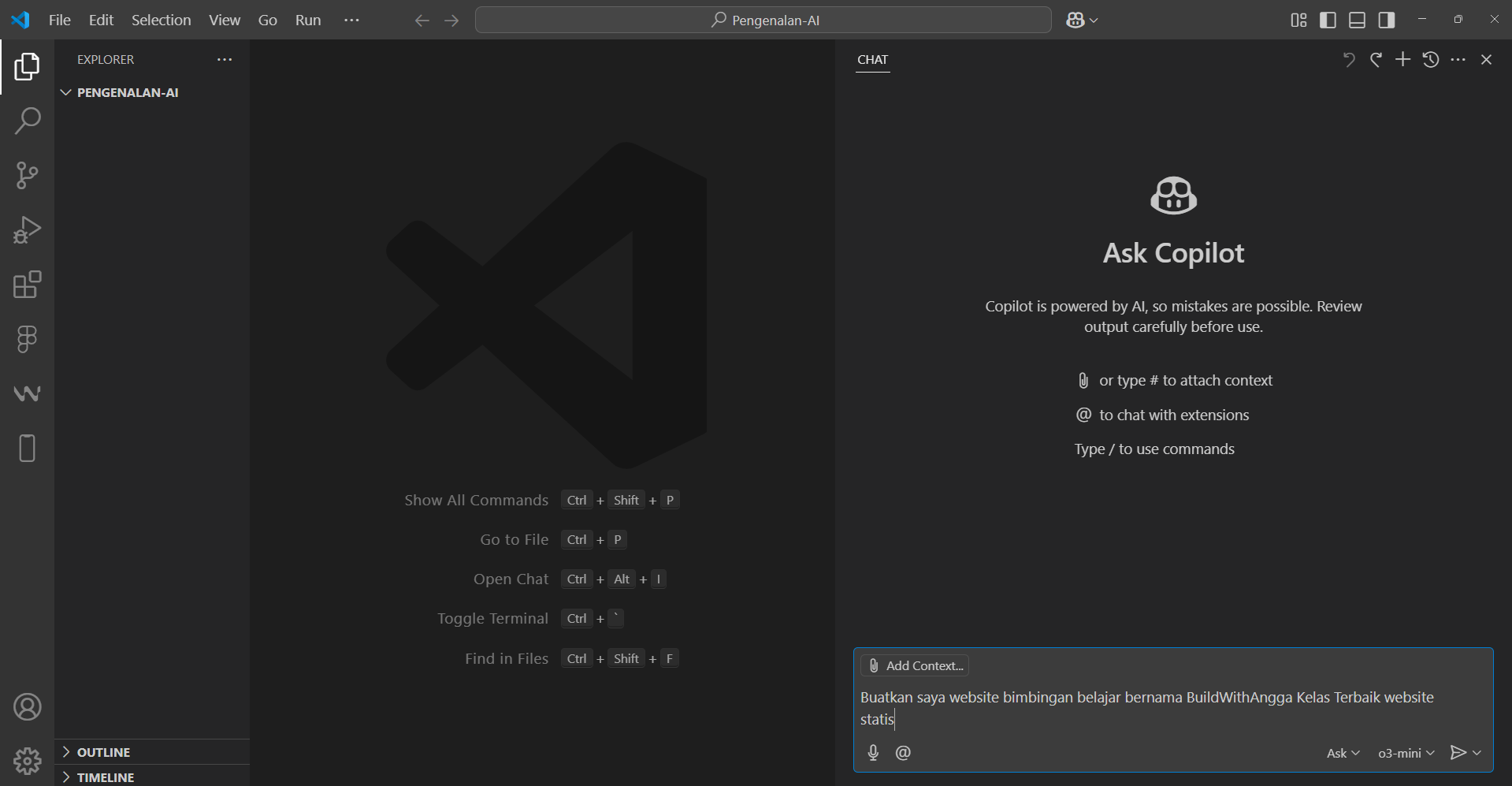1512x786 pixels.
Task: Click inside the chat prompt text box
Action: [x=1173, y=708]
